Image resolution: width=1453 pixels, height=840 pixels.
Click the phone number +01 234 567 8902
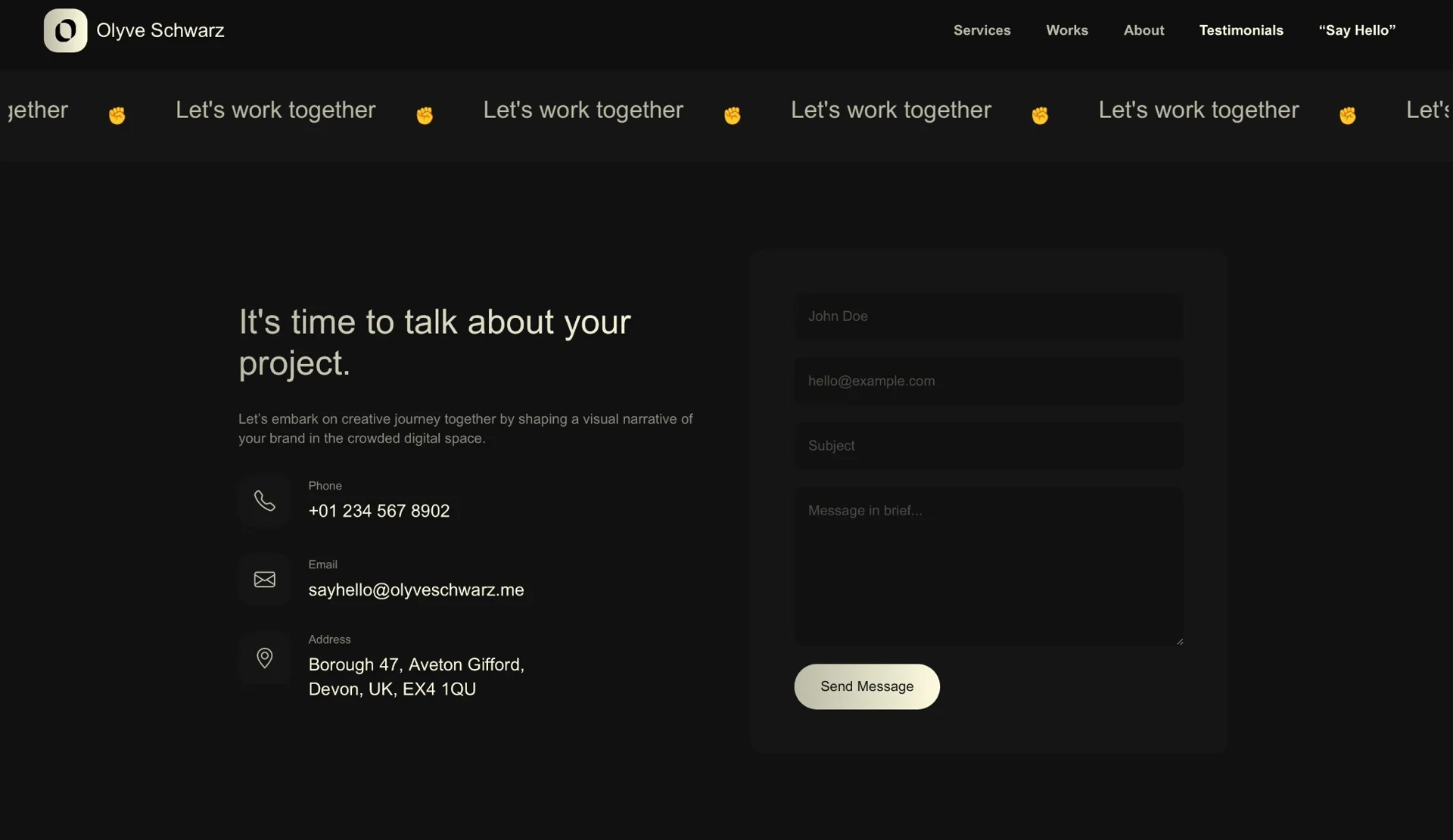click(x=378, y=512)
